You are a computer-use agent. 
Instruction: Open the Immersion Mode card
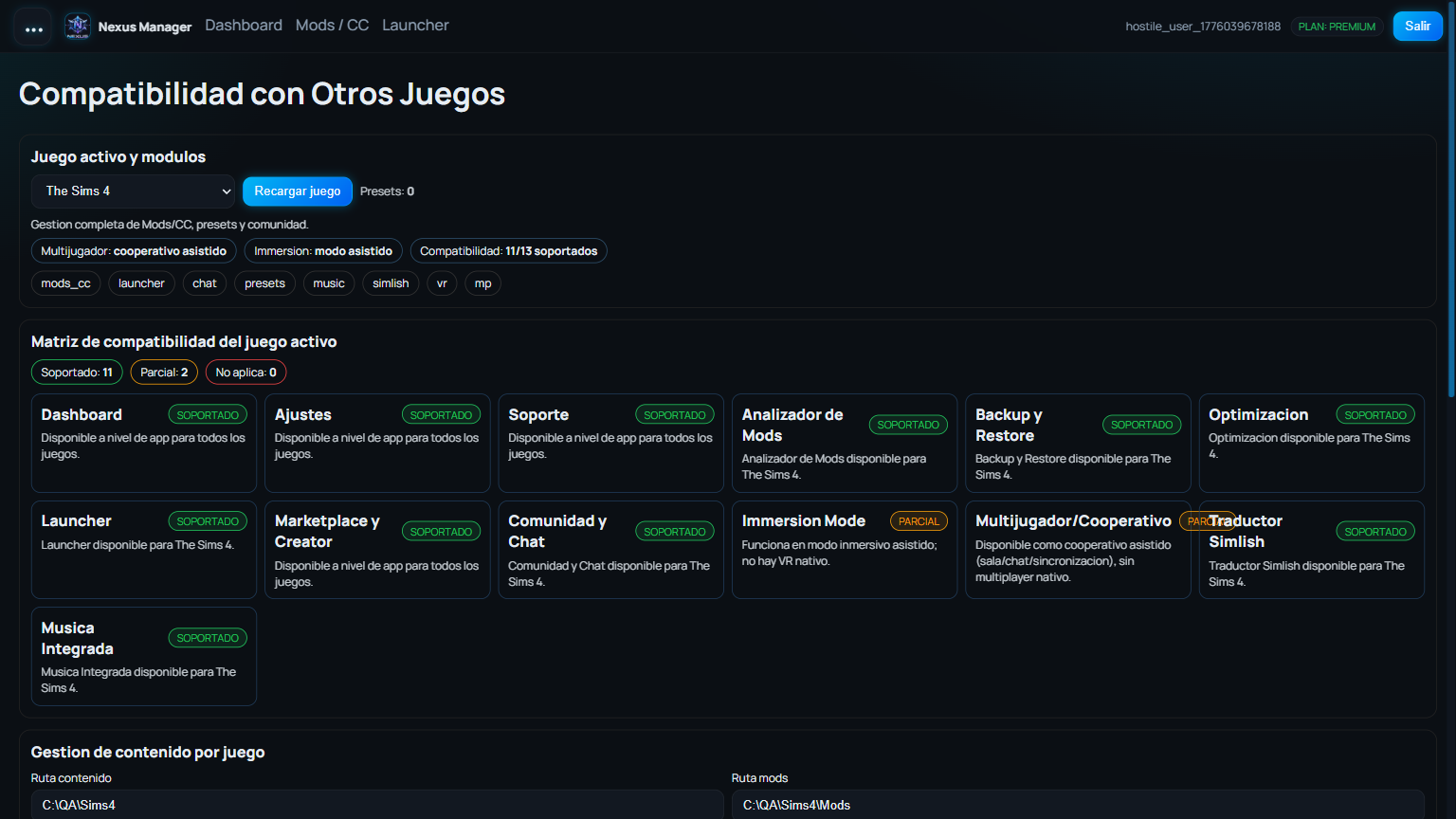pyautogui.click(x=845, y=550)
